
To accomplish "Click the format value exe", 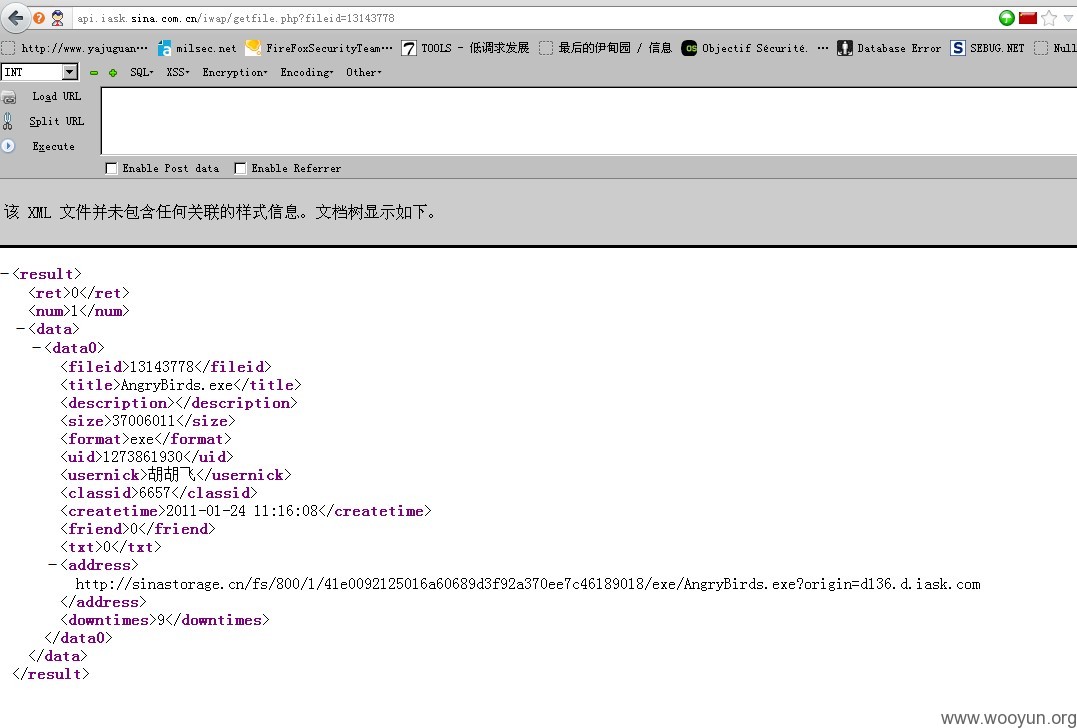I will point(142,438).
